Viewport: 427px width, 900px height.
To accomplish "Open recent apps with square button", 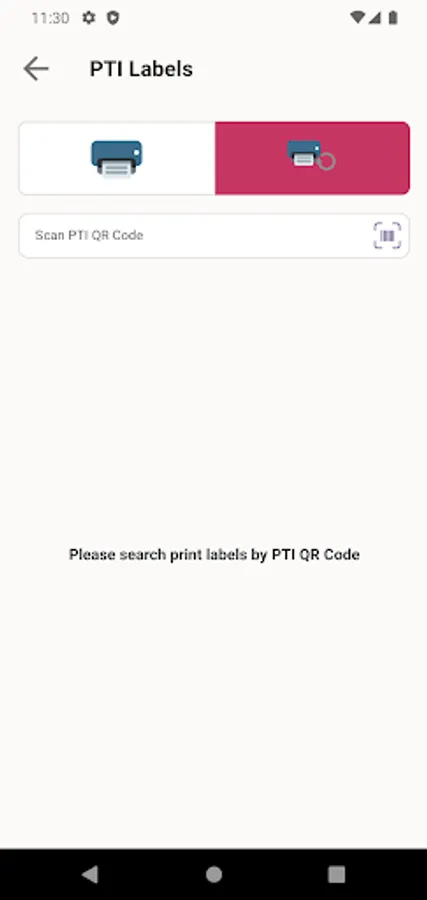I will pyautogui.click(x=336, y=874).
